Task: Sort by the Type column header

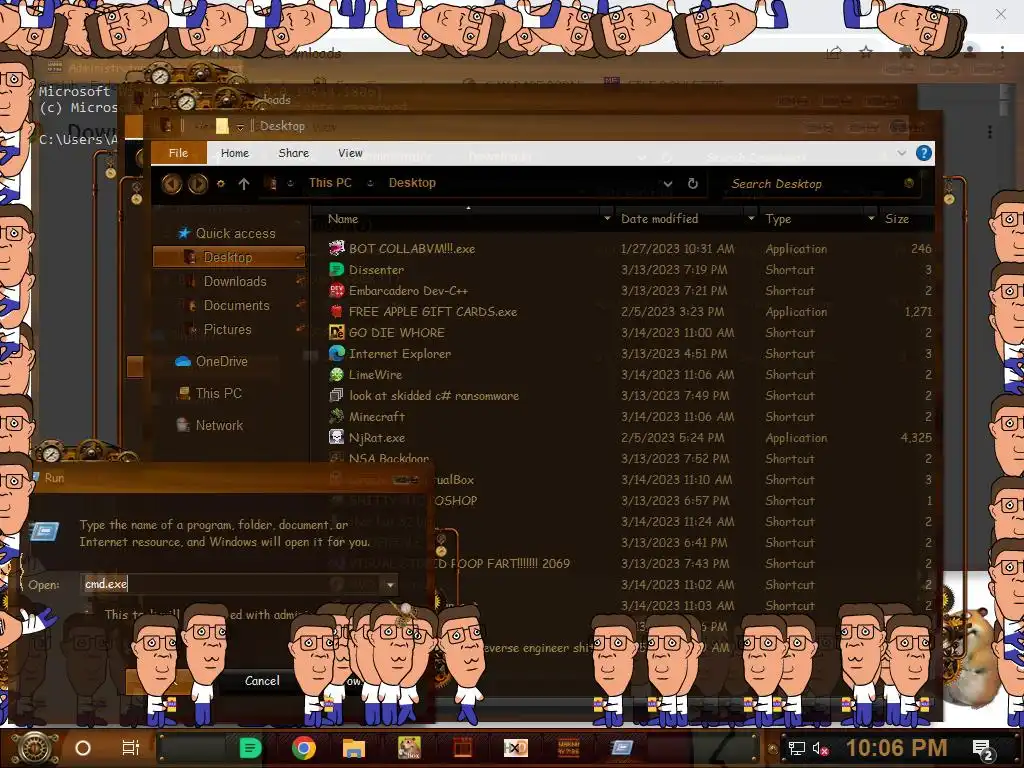Action: point(778,219)
